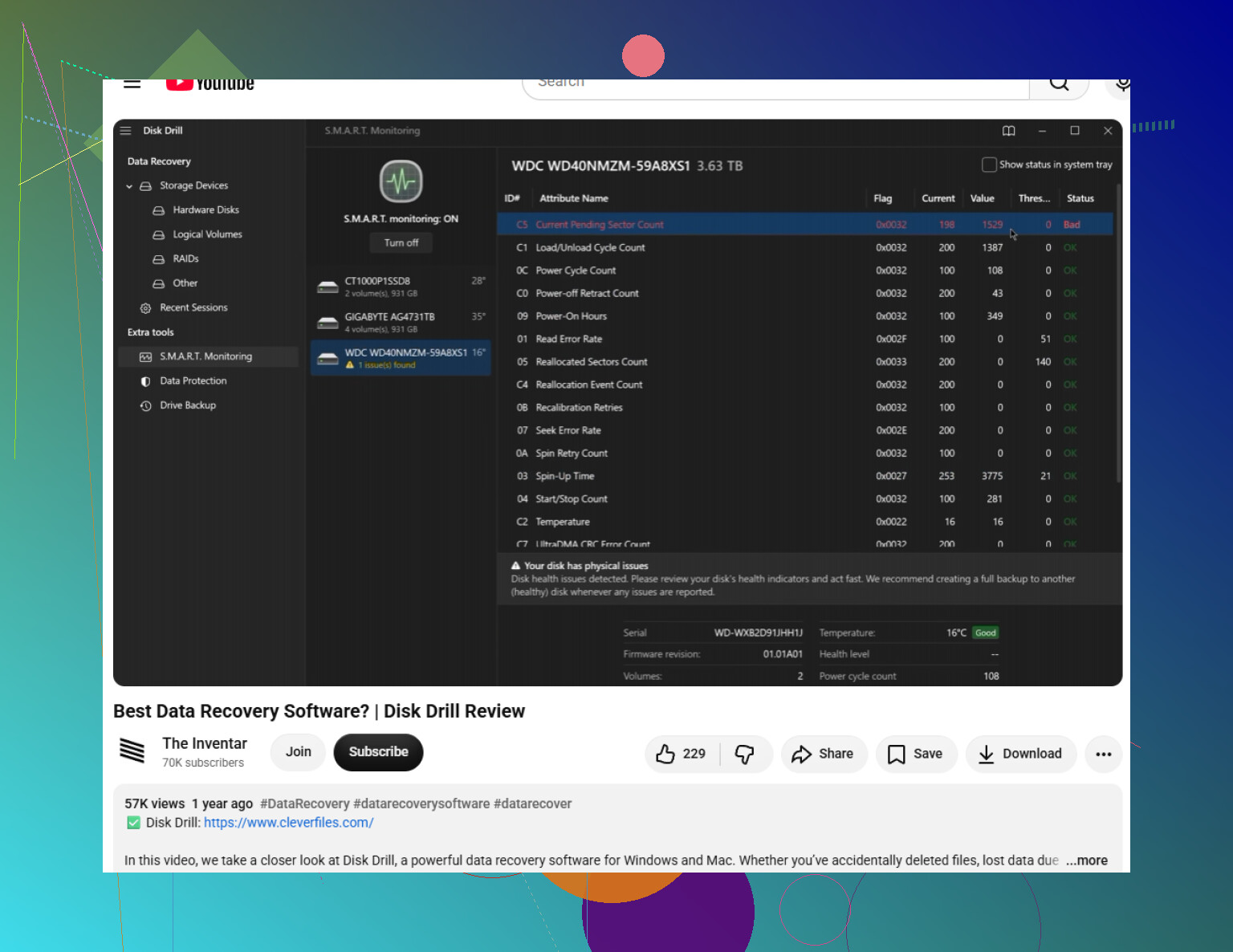Click the Attribute Name column header
The width and height of the screenshot is (1233, 952).
pyautogui.click(x=574, y=198)
